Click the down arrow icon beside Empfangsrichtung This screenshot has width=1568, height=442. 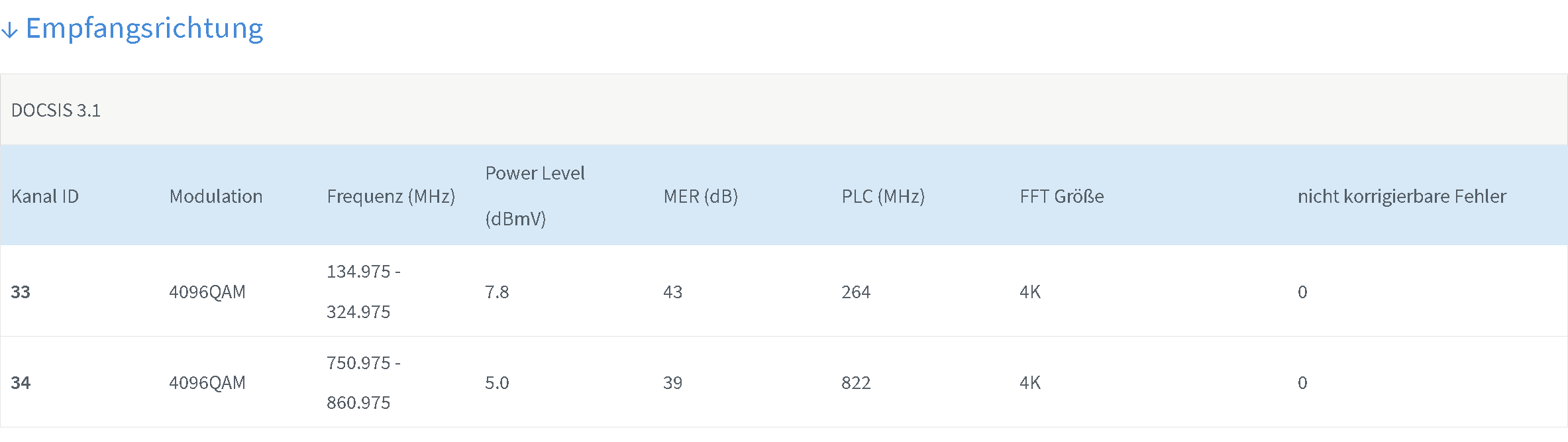(x=9, y=30)
